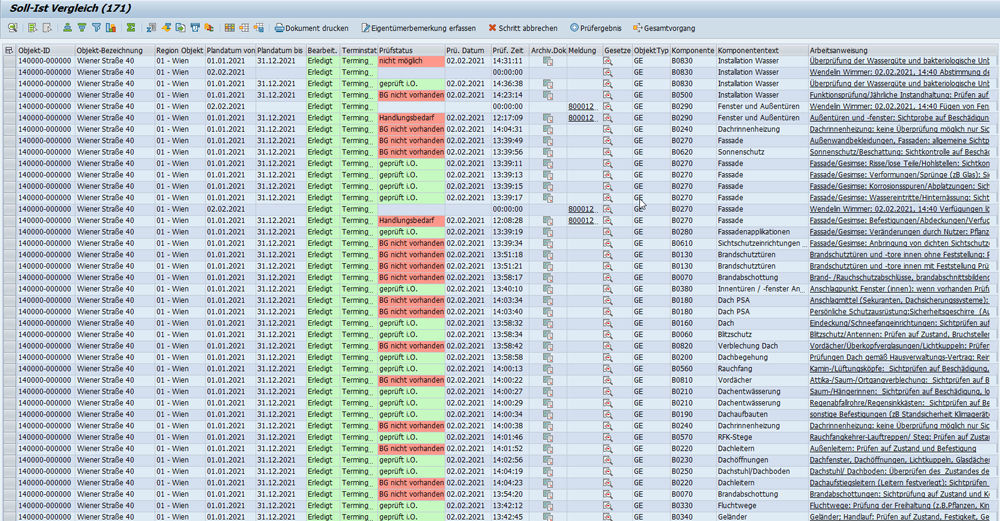
Task: Click Eigentümerbemerkung erfassen button
Action: tap(418, 27)
